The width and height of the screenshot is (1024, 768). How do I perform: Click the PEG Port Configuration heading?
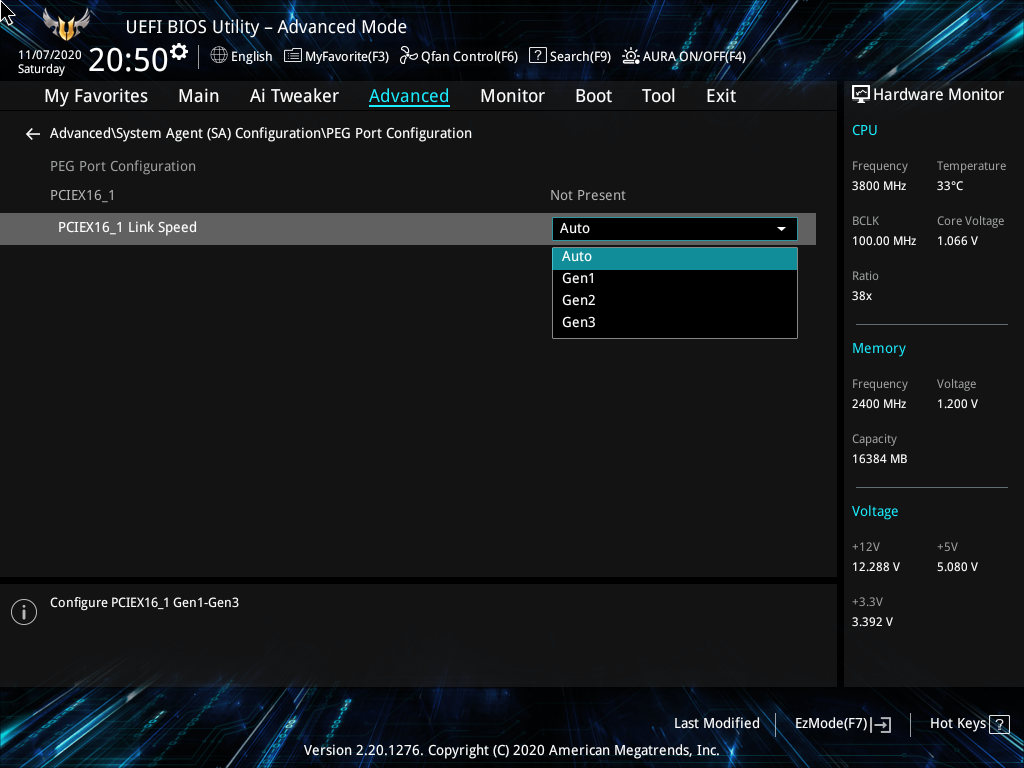pos(123,167)
